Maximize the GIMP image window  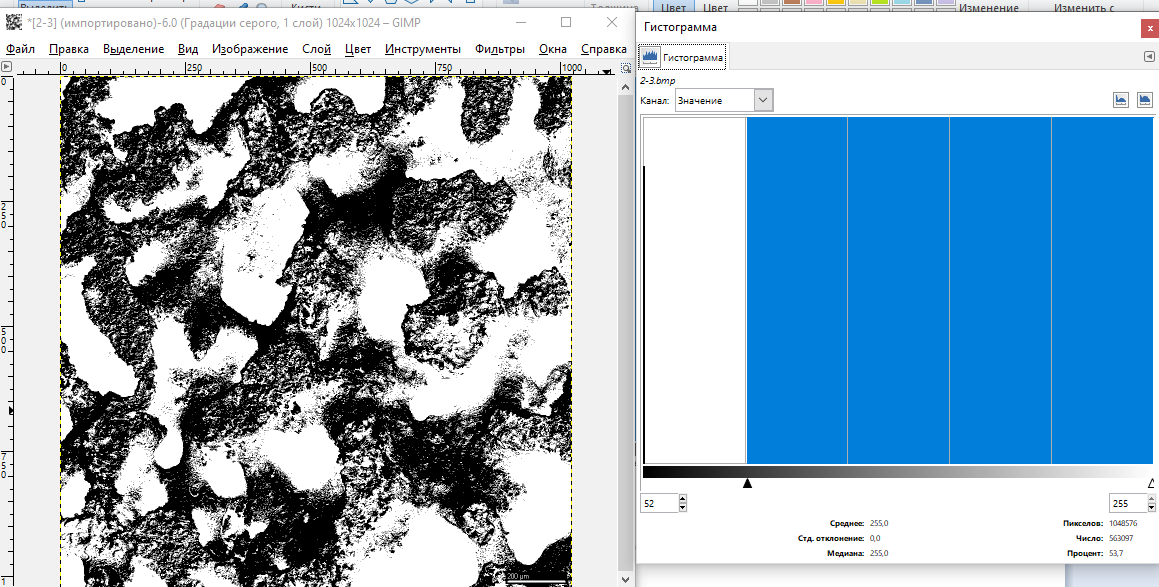point(566,22)
